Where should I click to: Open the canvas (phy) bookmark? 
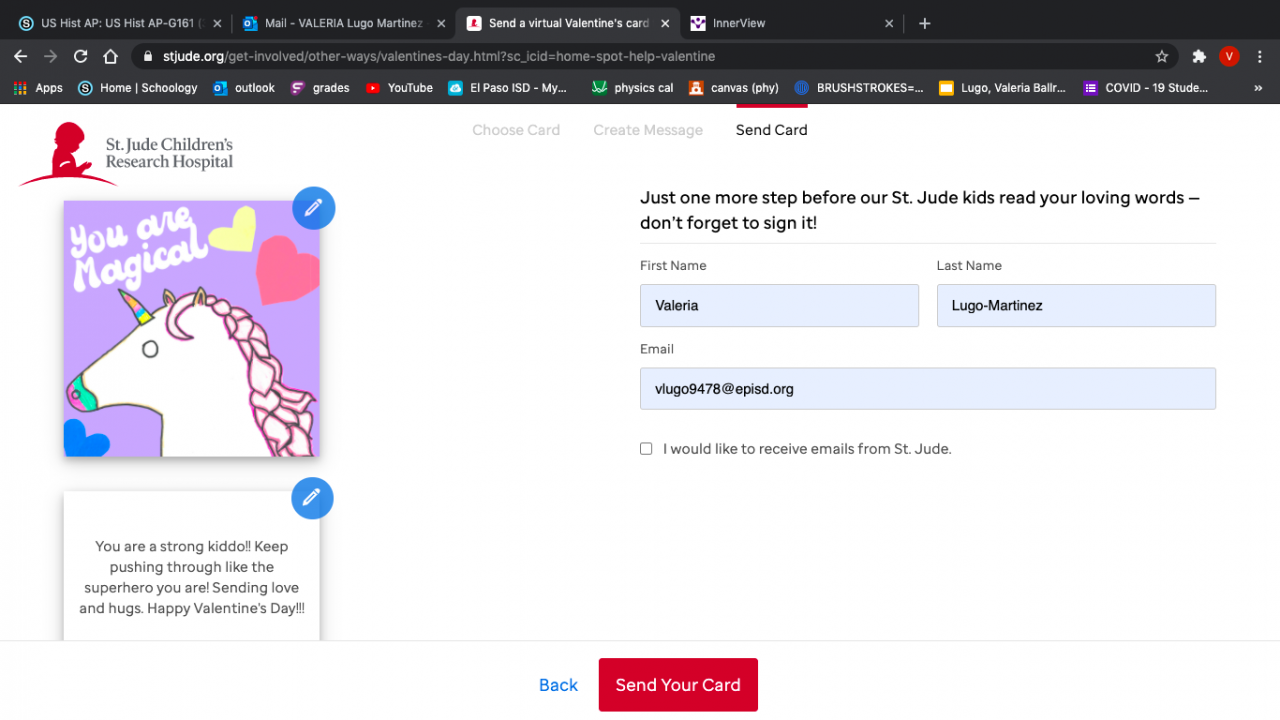734,88
